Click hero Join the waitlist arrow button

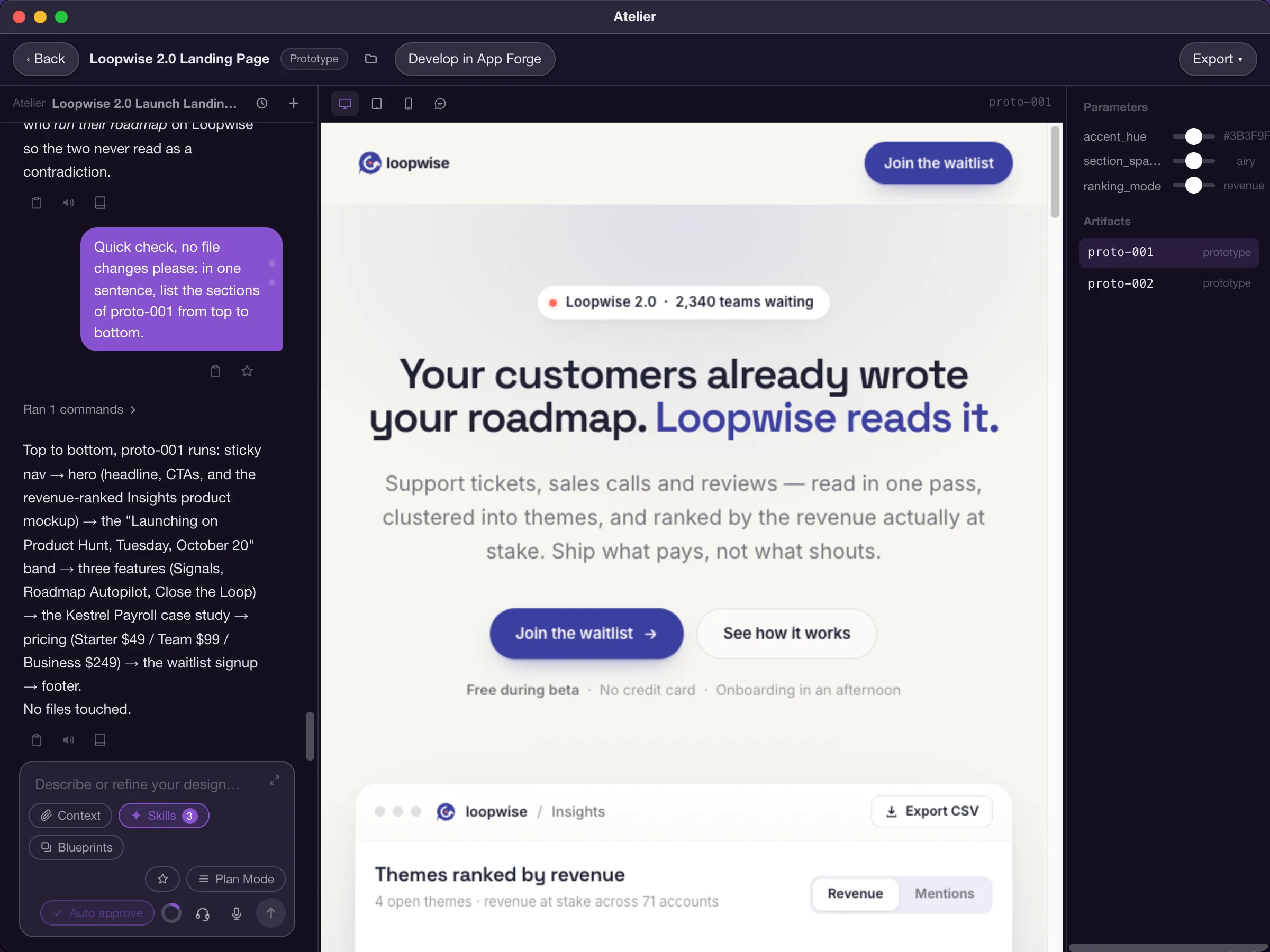click(586, 634)
